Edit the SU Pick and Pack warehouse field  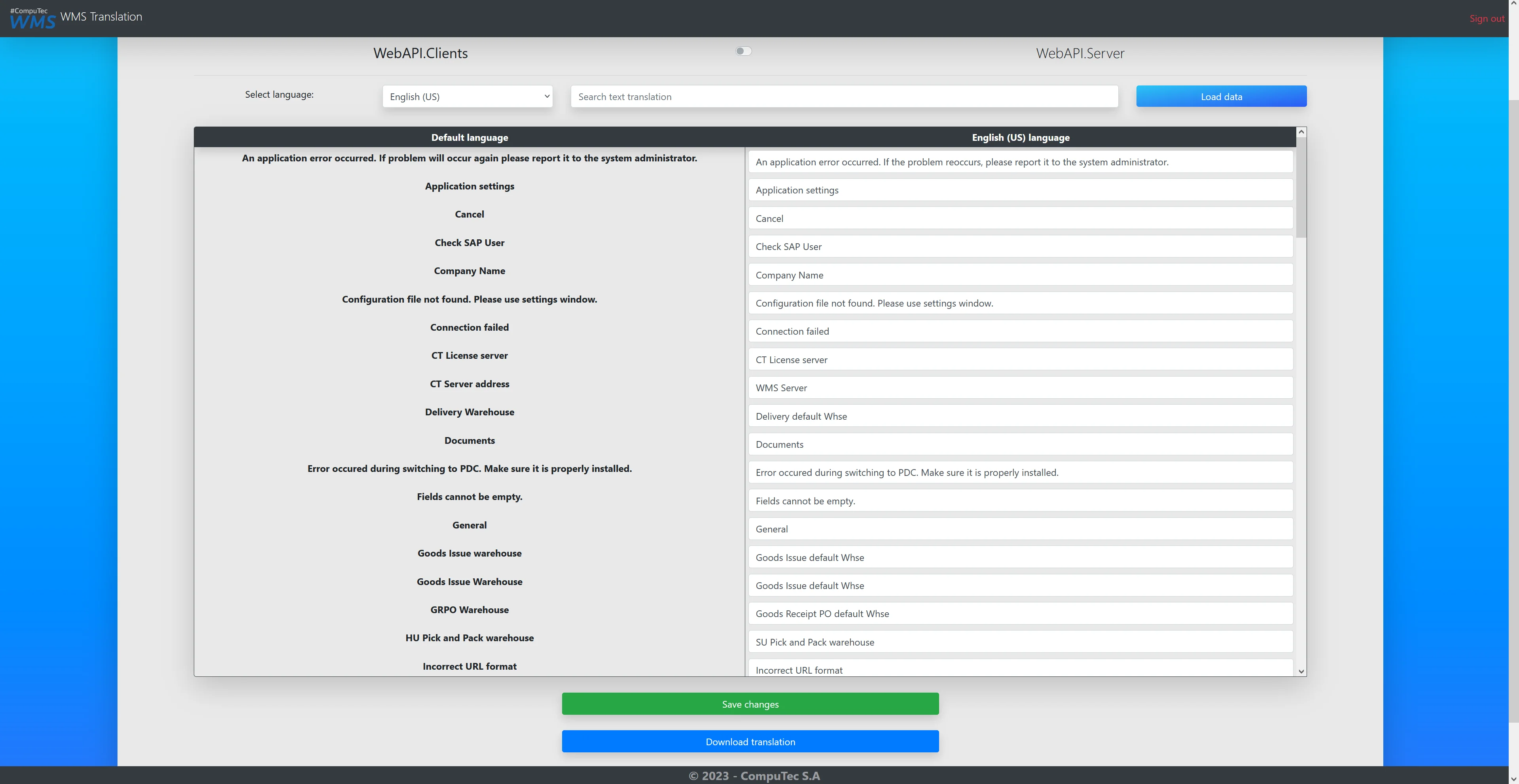click(x=1020, y=642)
